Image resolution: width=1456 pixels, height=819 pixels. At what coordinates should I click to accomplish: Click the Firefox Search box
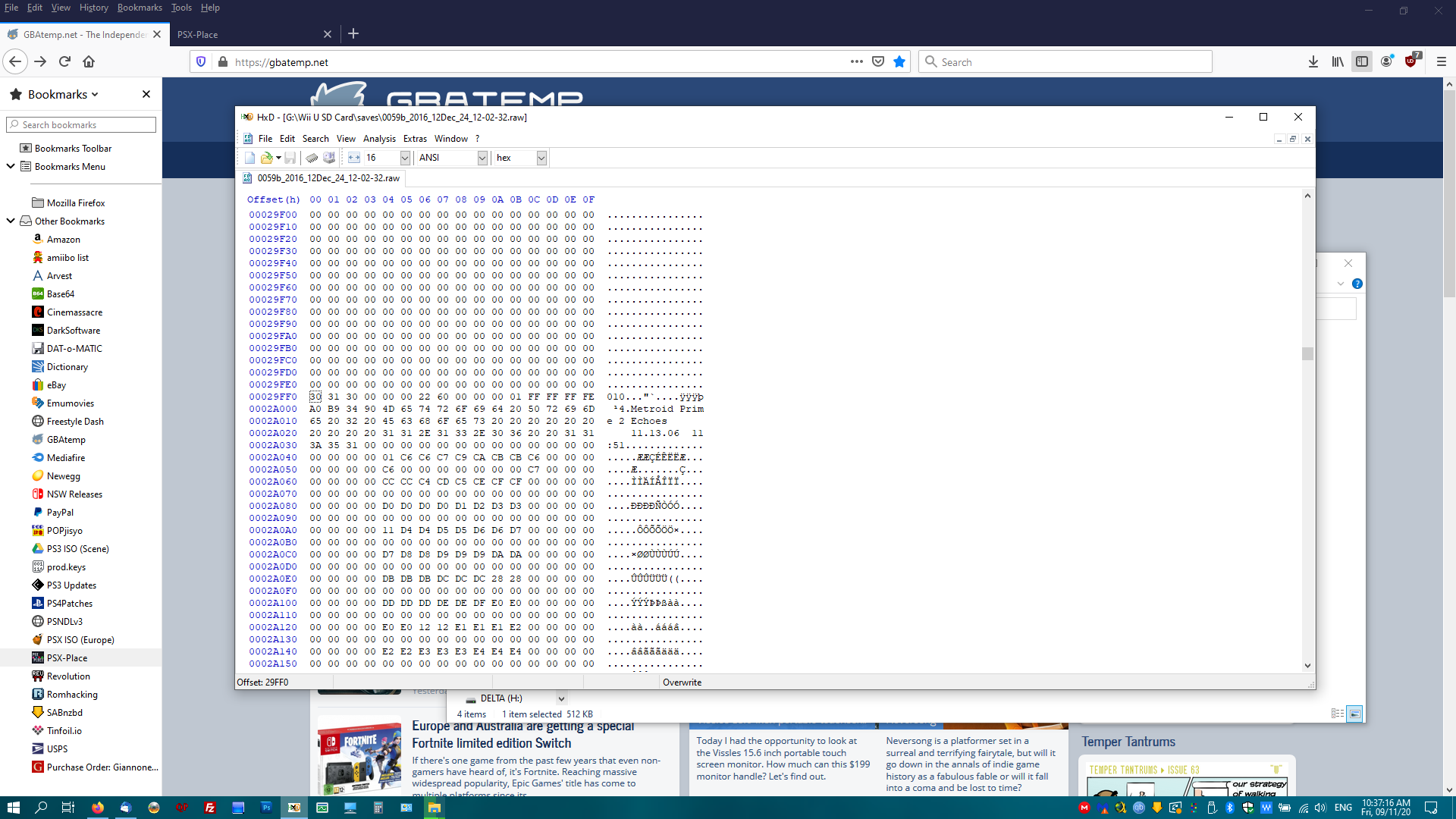pyautogui.click(x=1065, y=62)
